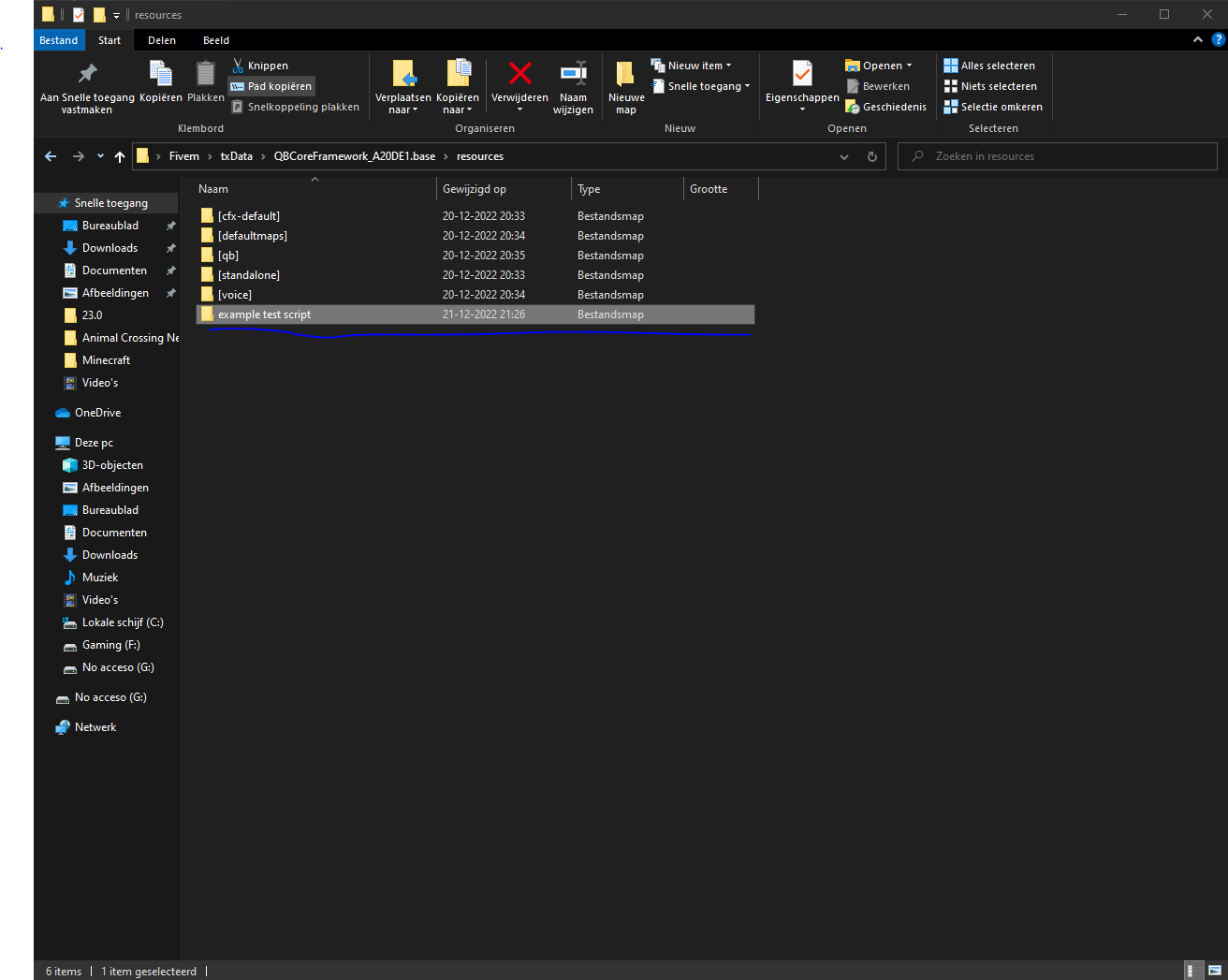Switch to large icons view in status bar
The height and width of the screenshot is (980, 1228).
click(x=1215, y=971)
